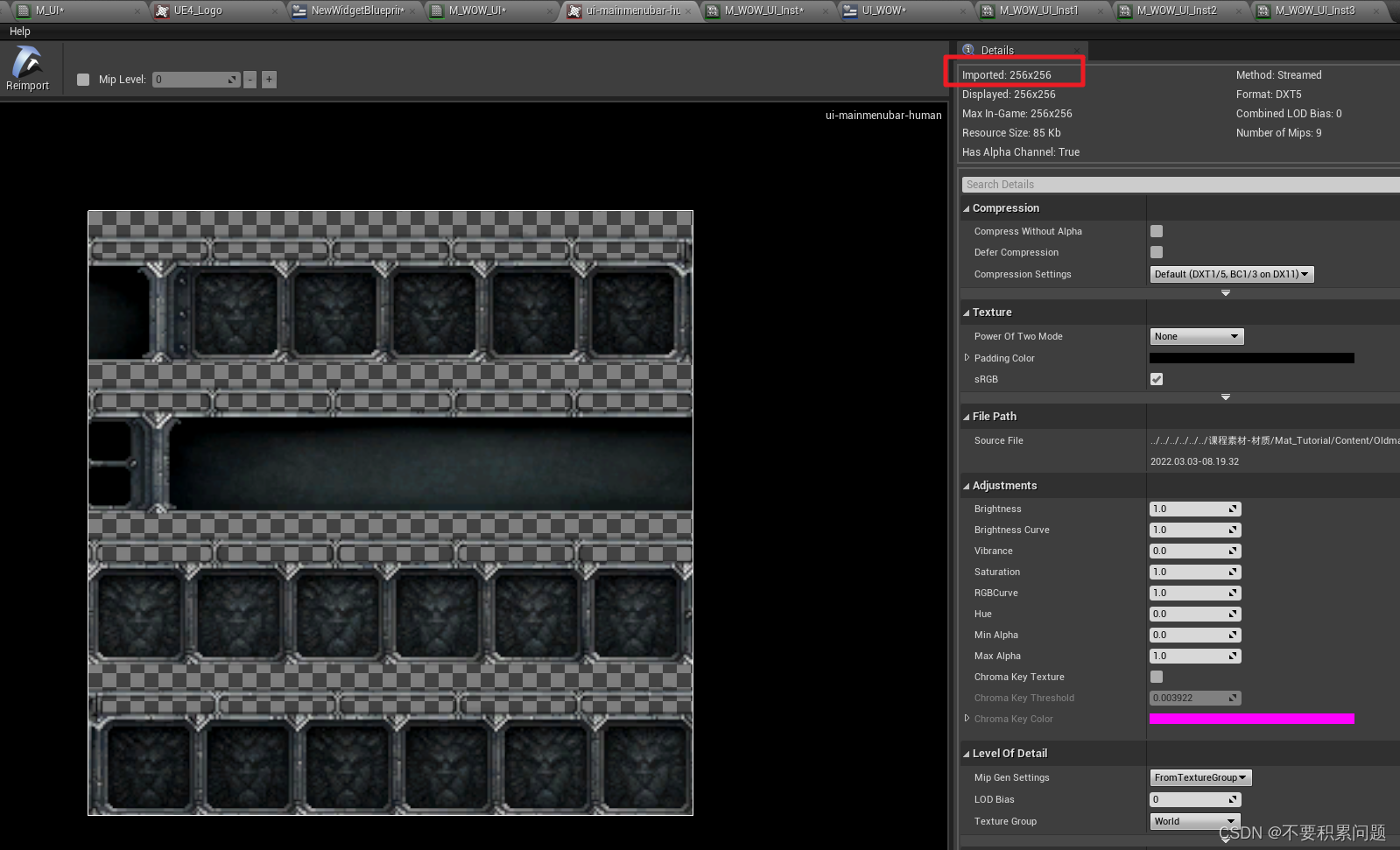The width and height of the screenshot is (1400, 850).
Task: Click the Hue value field
Action: pyautogui.click(x=1195, y=614)
